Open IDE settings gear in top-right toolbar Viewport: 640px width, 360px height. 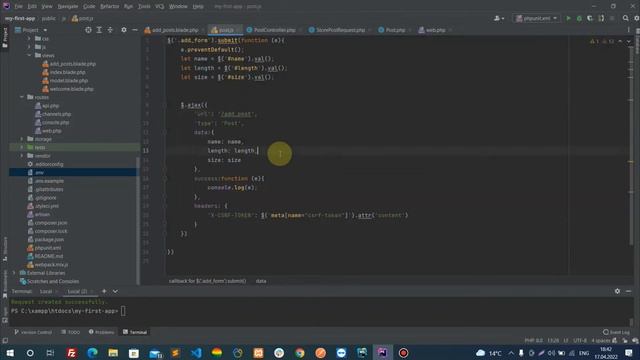[636, 18]
